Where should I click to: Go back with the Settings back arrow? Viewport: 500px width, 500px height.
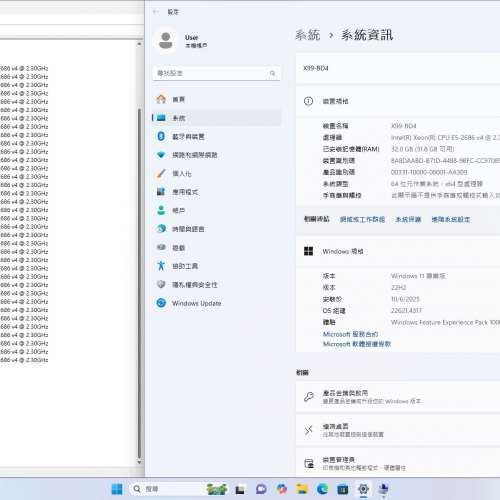click(155, 12)
